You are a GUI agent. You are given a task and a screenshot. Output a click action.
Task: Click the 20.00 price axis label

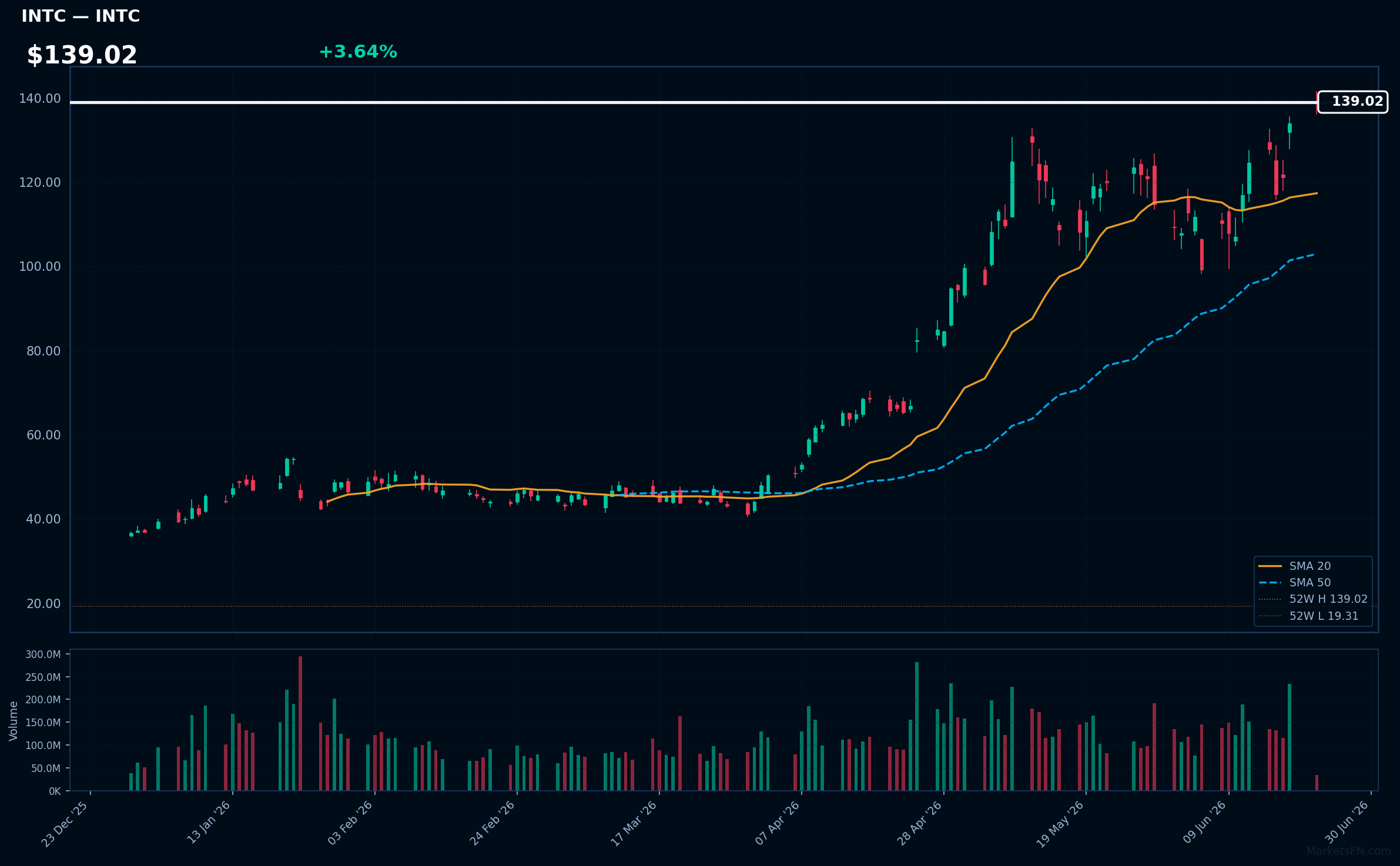pos(43,604)
